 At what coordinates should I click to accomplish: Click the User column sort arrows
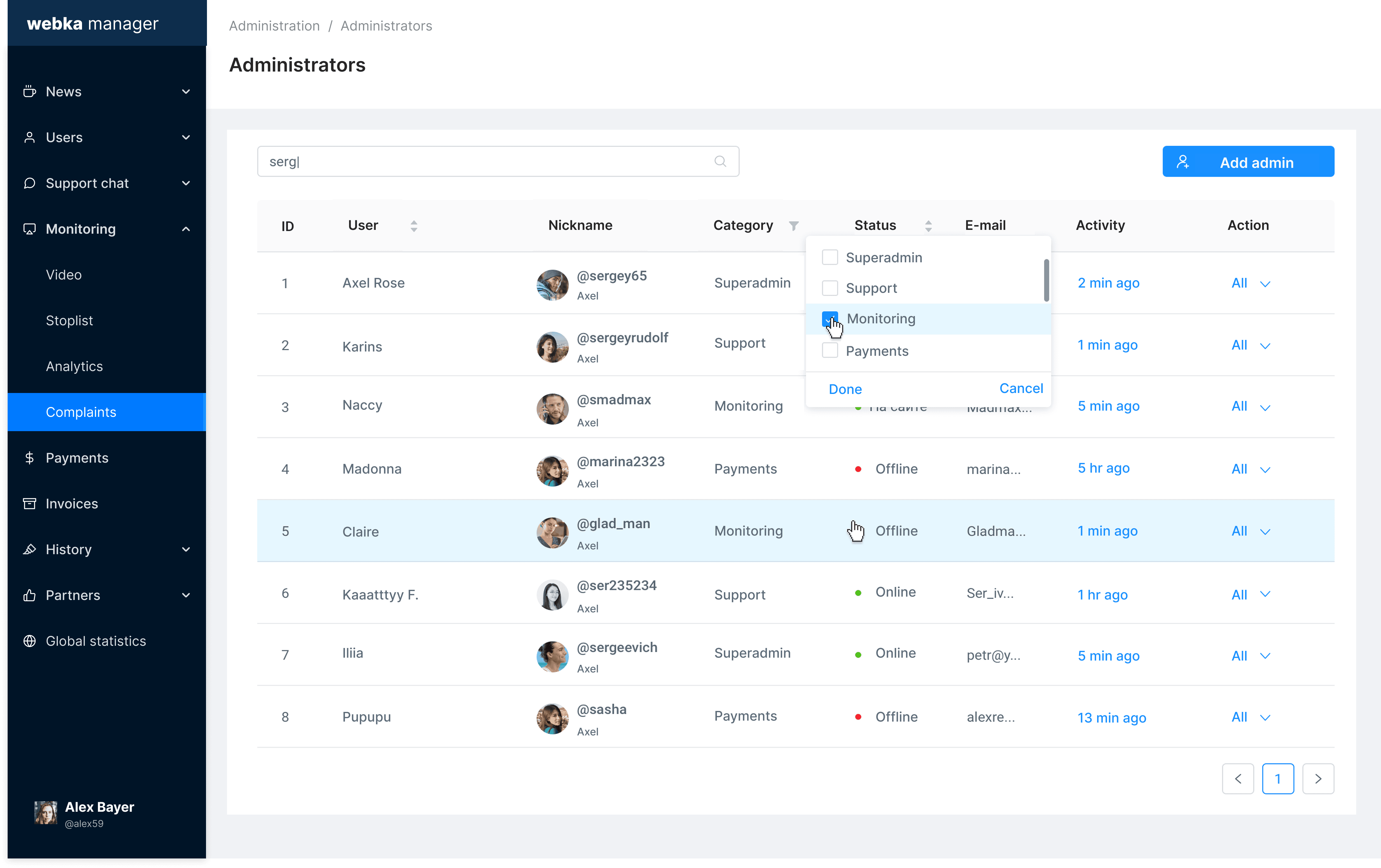[414, 225]
